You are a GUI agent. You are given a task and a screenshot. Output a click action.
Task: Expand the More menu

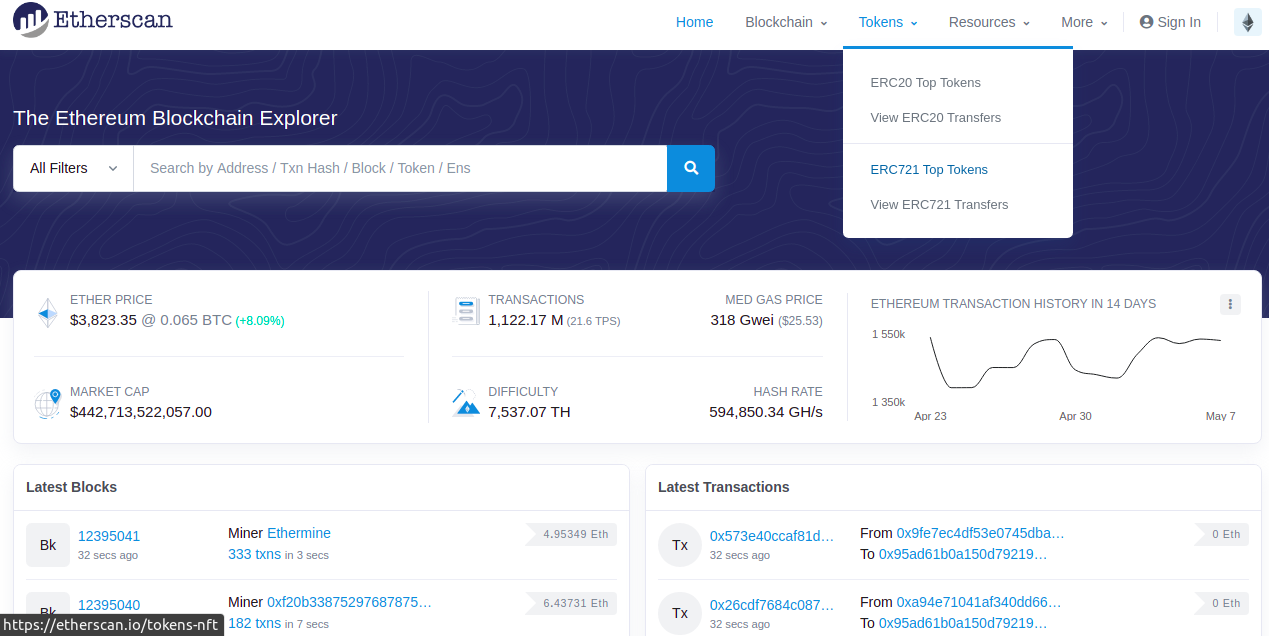pos(1084,22)
